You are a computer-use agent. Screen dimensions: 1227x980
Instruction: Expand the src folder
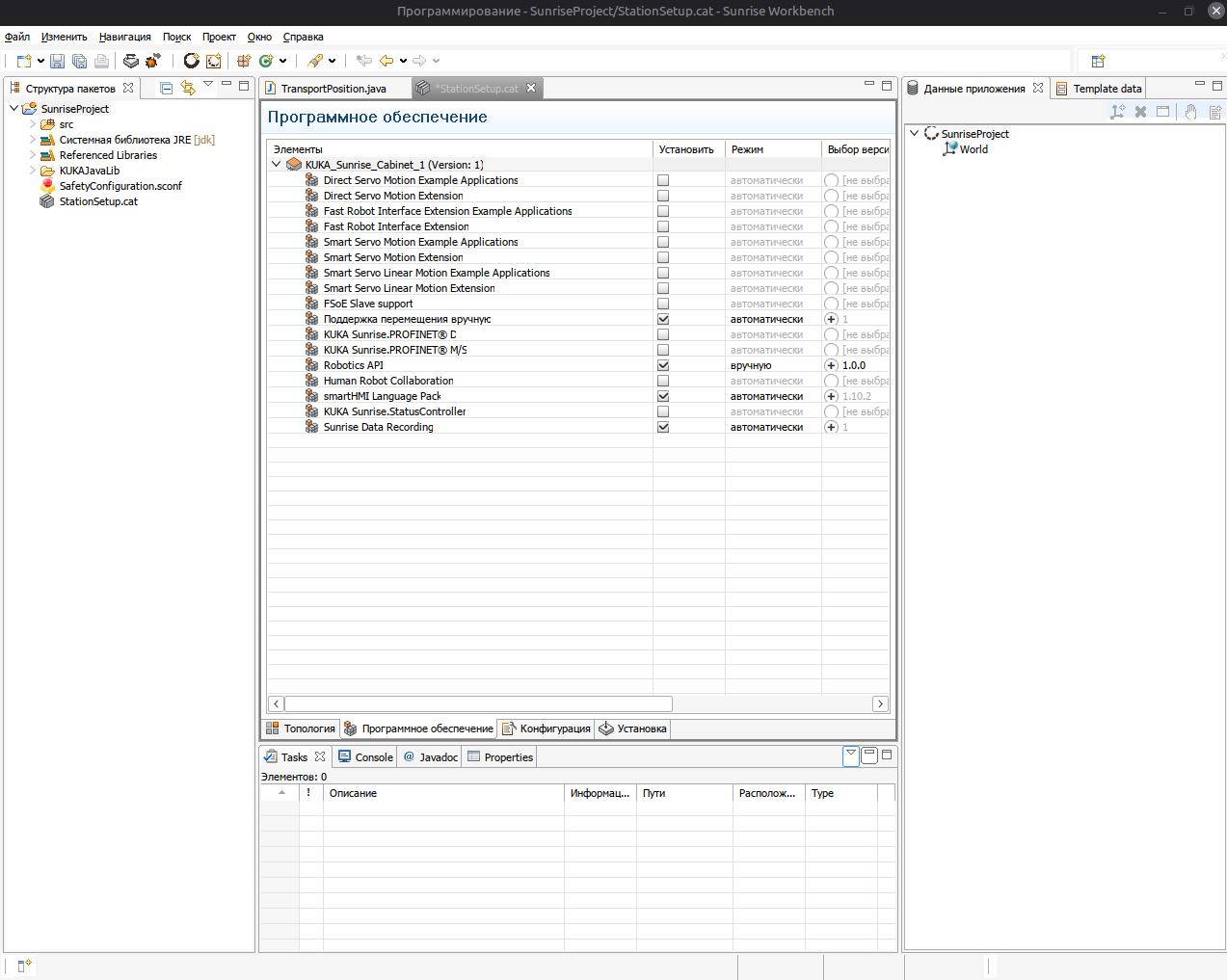[x=32, y=124]
